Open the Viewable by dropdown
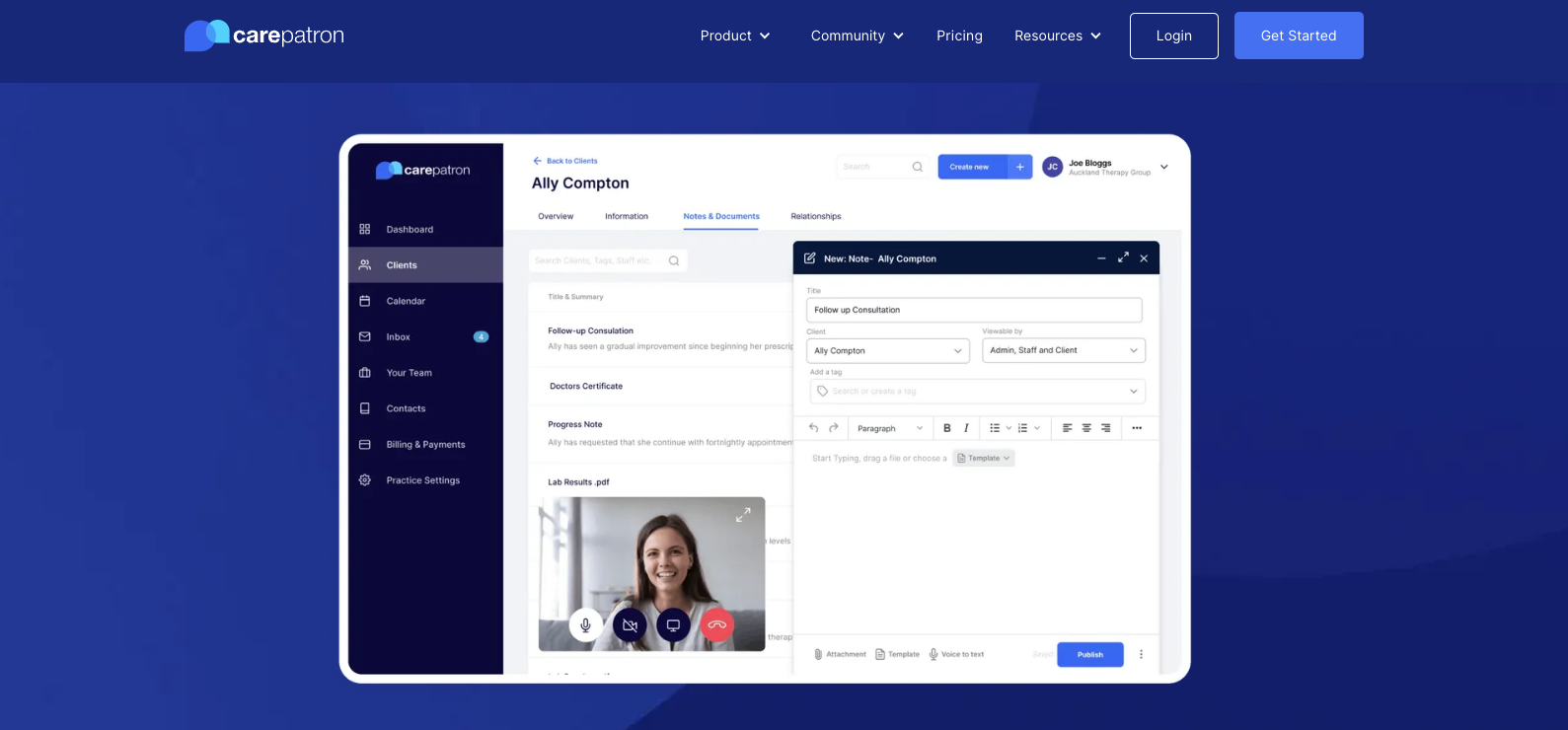 (1064, 350)
